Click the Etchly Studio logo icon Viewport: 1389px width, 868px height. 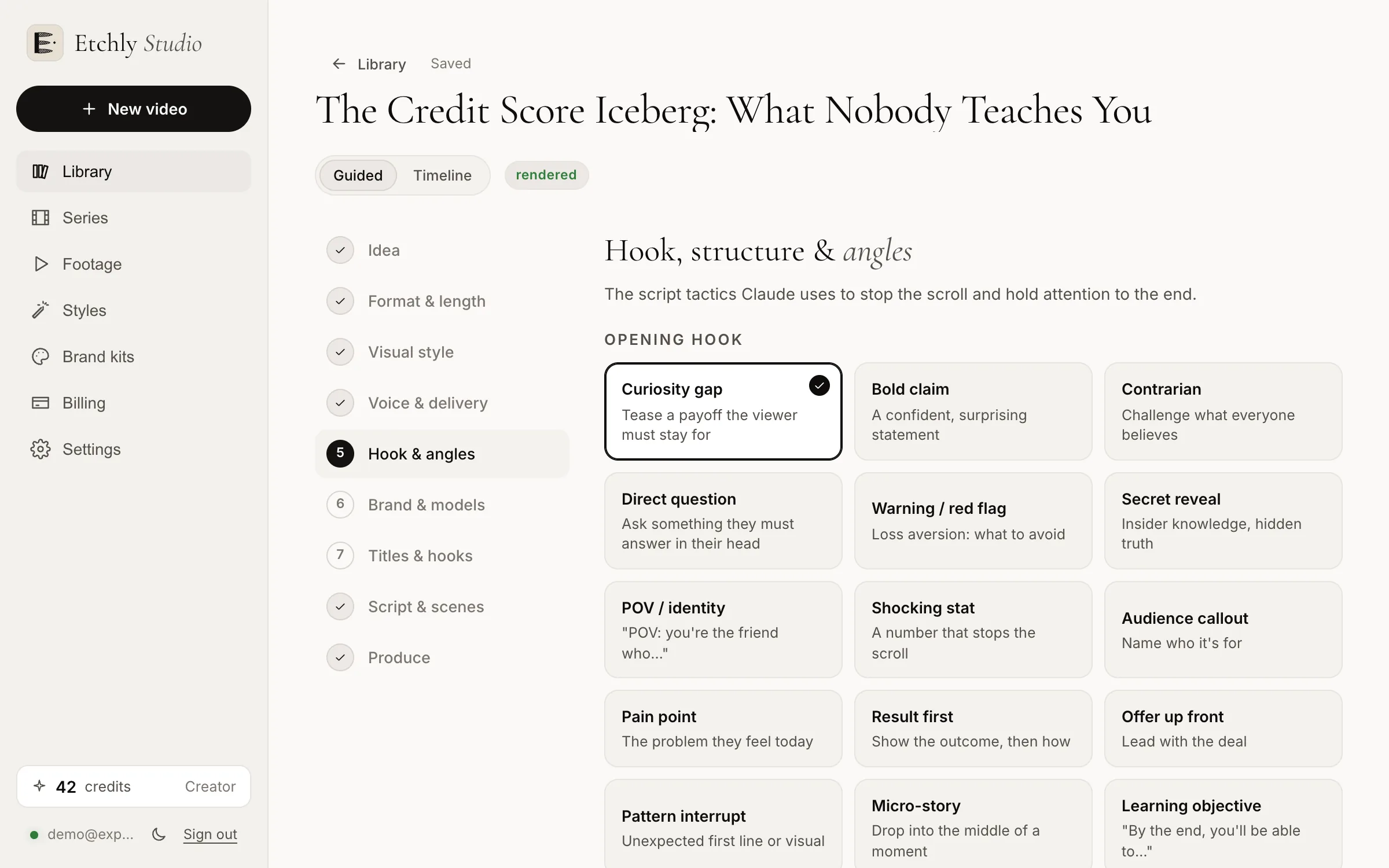click(x=45, y=43)
